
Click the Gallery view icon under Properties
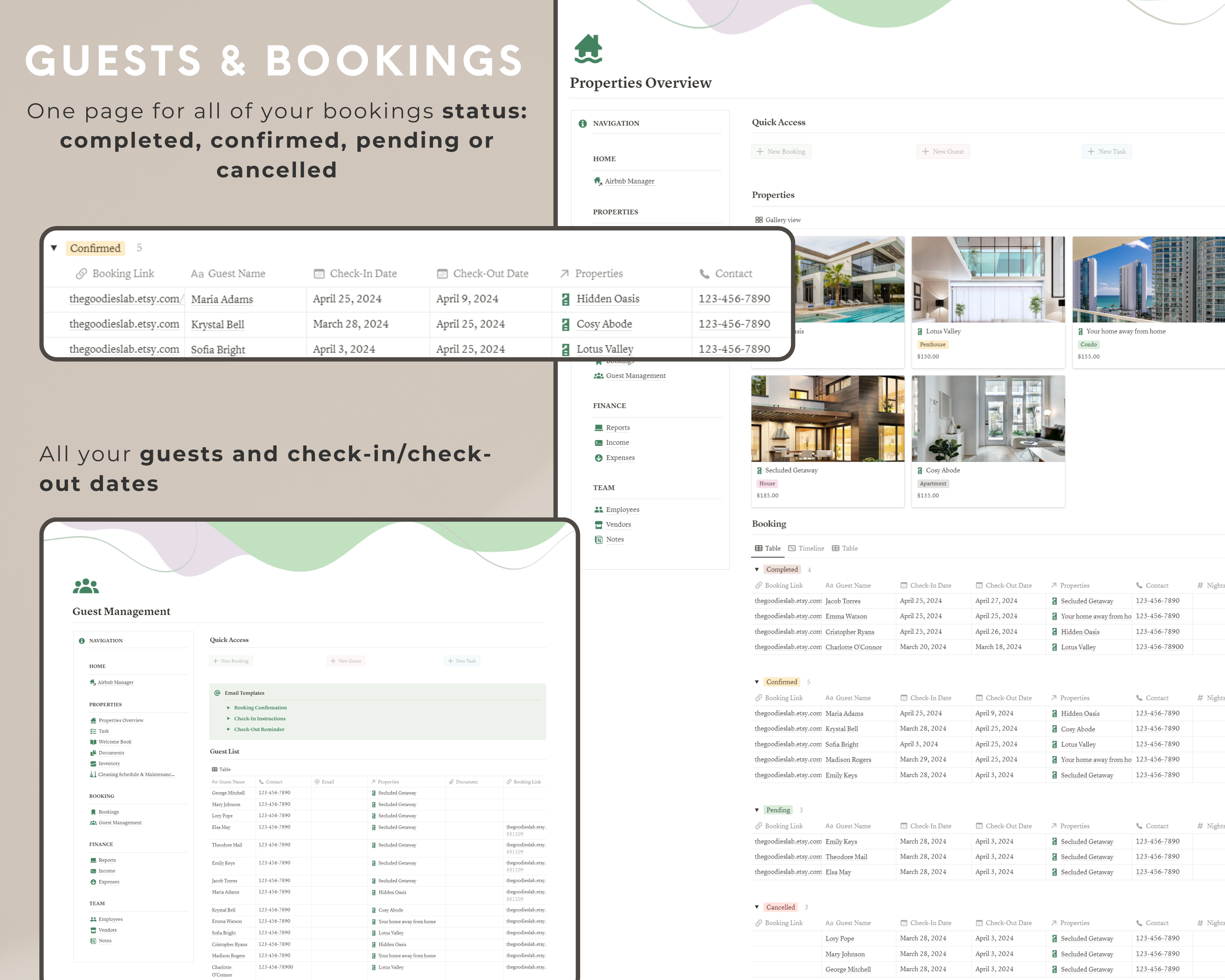(x=759, y=220)
